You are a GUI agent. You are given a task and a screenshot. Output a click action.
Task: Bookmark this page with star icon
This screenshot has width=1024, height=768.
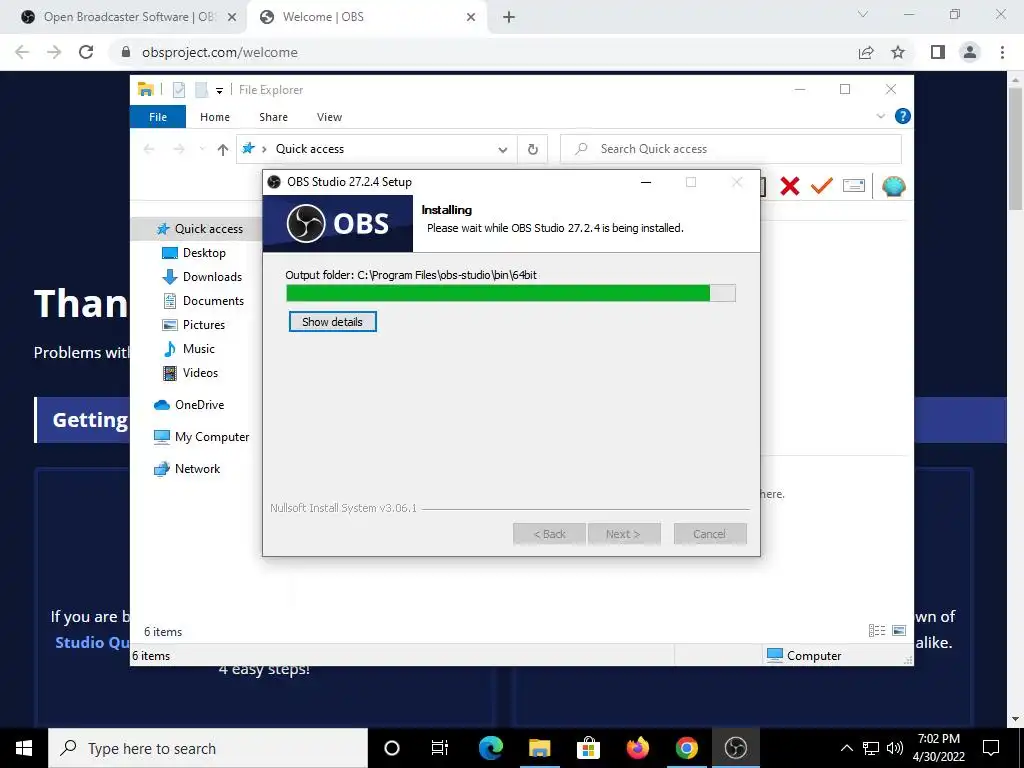click(x=898, y=52)
